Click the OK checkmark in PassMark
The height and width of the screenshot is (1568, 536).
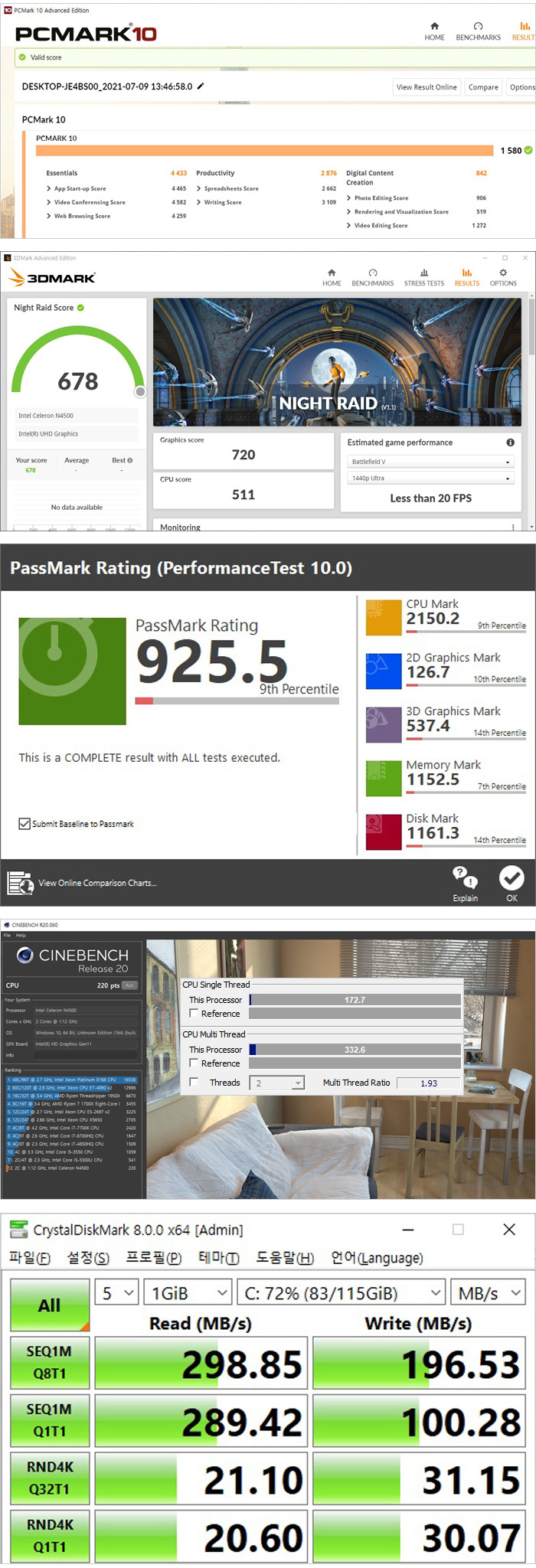[511, 877]
